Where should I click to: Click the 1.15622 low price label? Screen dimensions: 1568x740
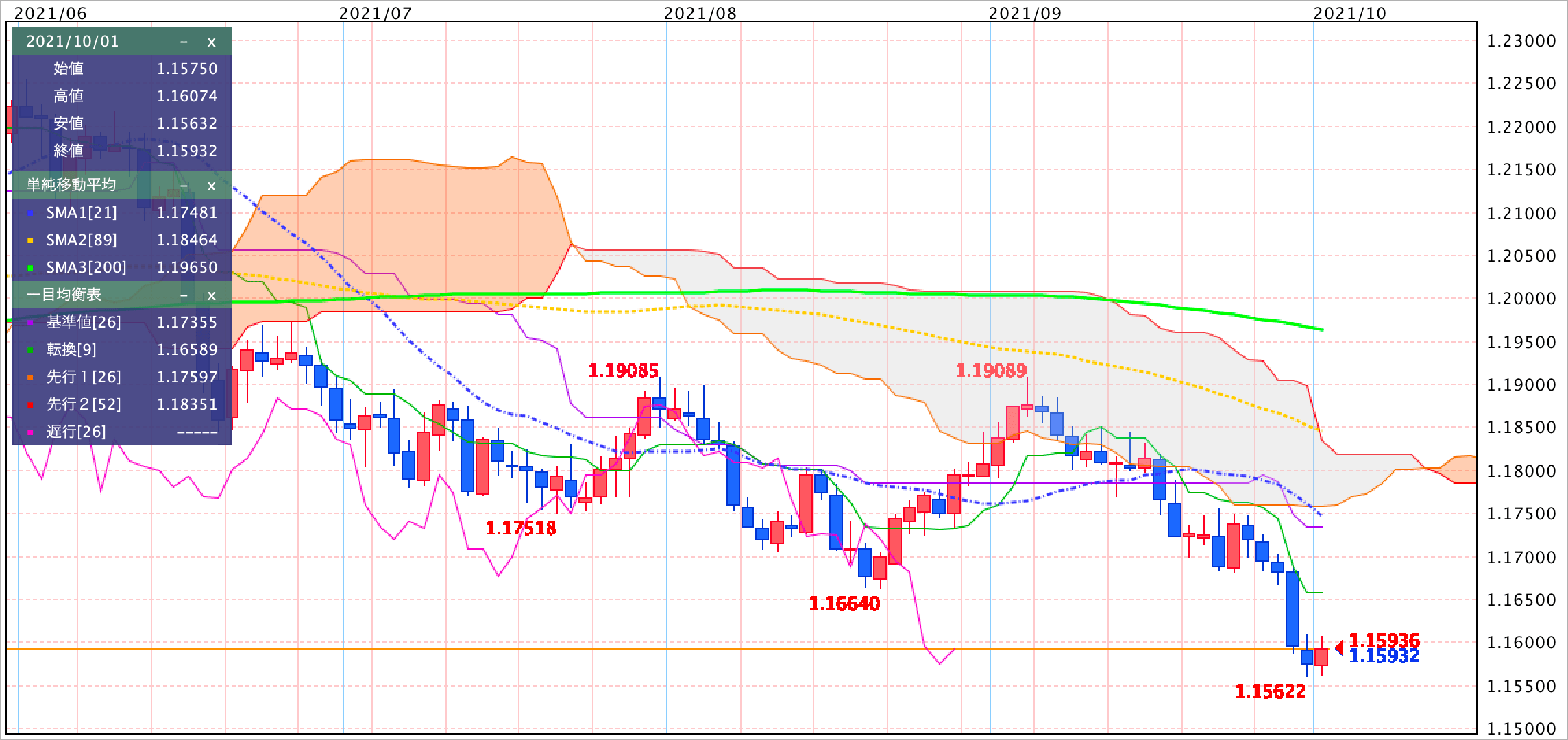pos(1270,691)
